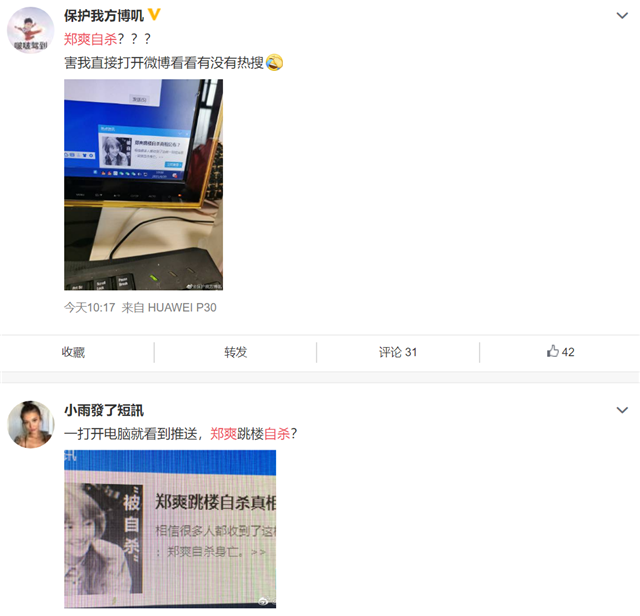This screenshot has width=640, height=616.
Task: Expand second post's options chevron
Action: (622, 410)
